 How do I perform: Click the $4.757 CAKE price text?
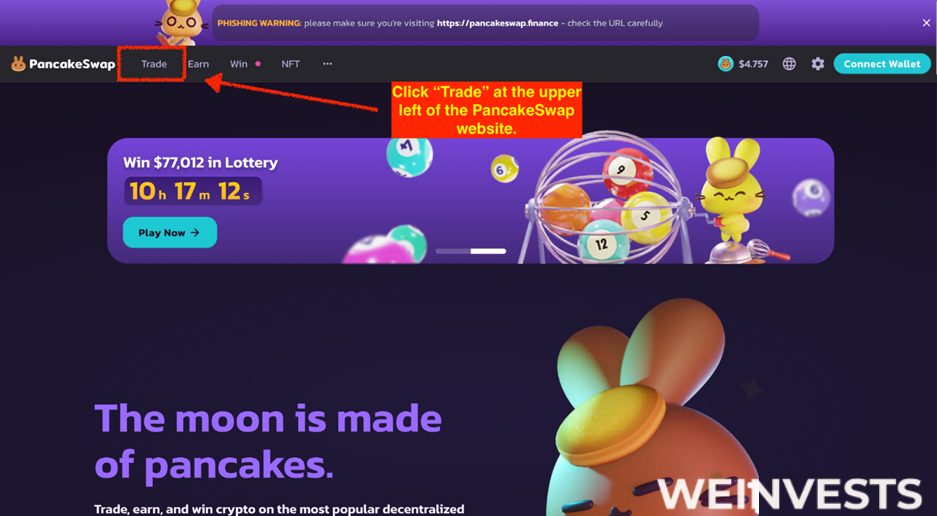753,64
